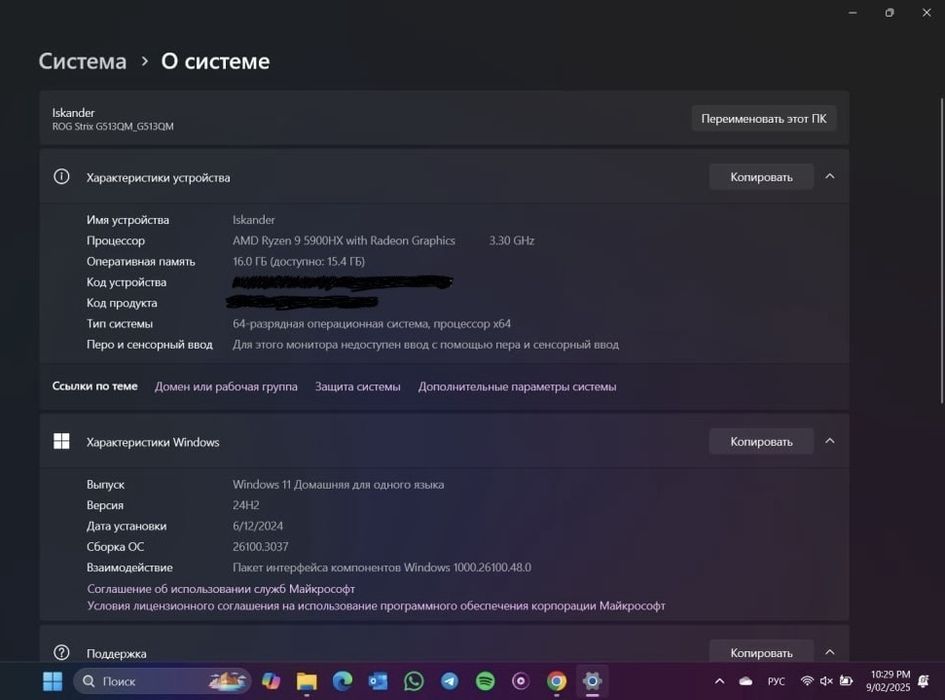Click the Перо и сенсорный ввод description
The image size is (945, 700).
[x=425, y=344]
